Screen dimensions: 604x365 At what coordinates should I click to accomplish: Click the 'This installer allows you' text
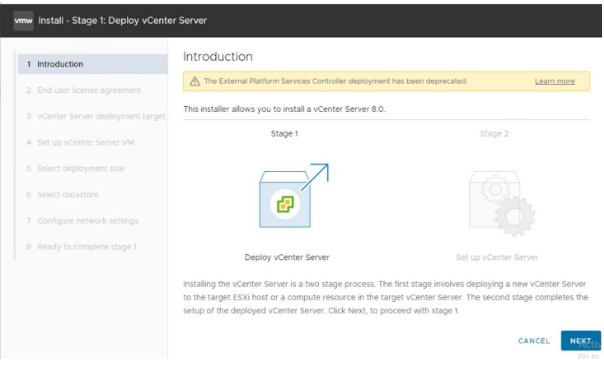284,109
